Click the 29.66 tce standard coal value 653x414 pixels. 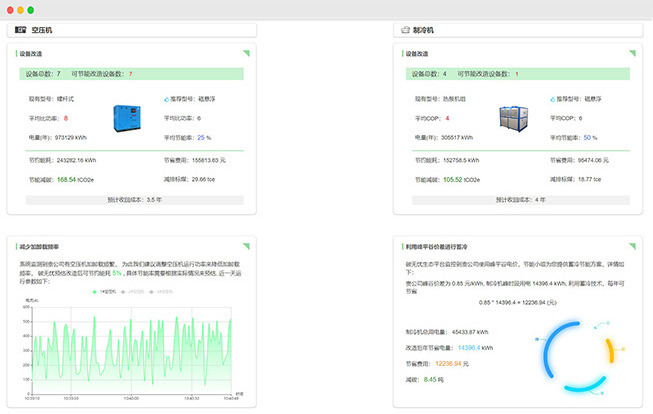pyautogui.click(x=203, y=180)
